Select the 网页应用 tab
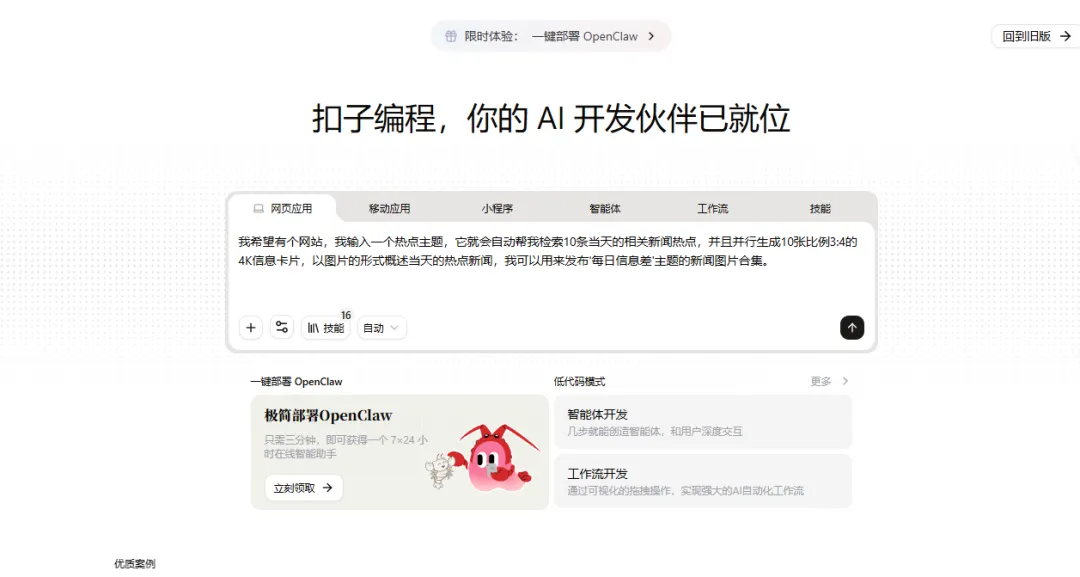This screenshot has height=577, width=1080. point(282,208)
